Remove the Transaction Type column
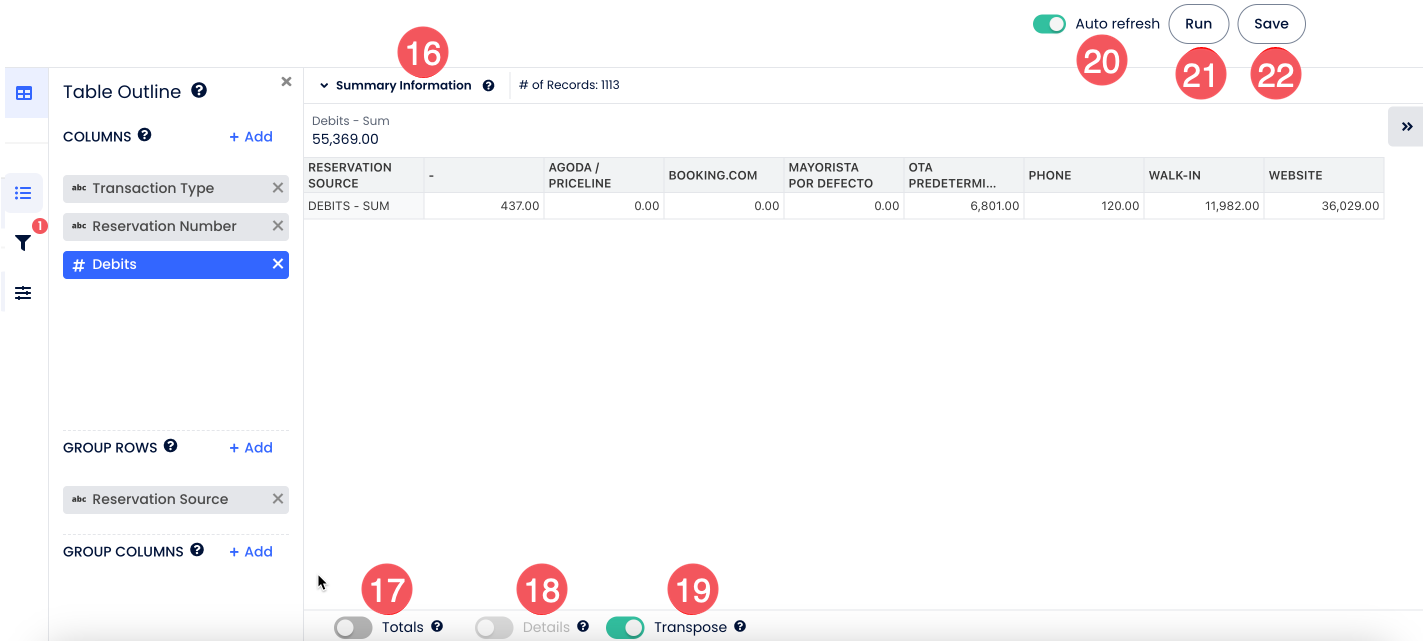 (x=278, y=188)
